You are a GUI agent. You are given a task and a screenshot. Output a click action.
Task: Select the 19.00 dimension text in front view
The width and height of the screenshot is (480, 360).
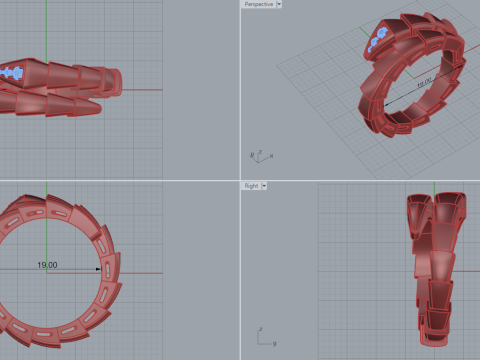pyautogui.click(x=47, y=265)
